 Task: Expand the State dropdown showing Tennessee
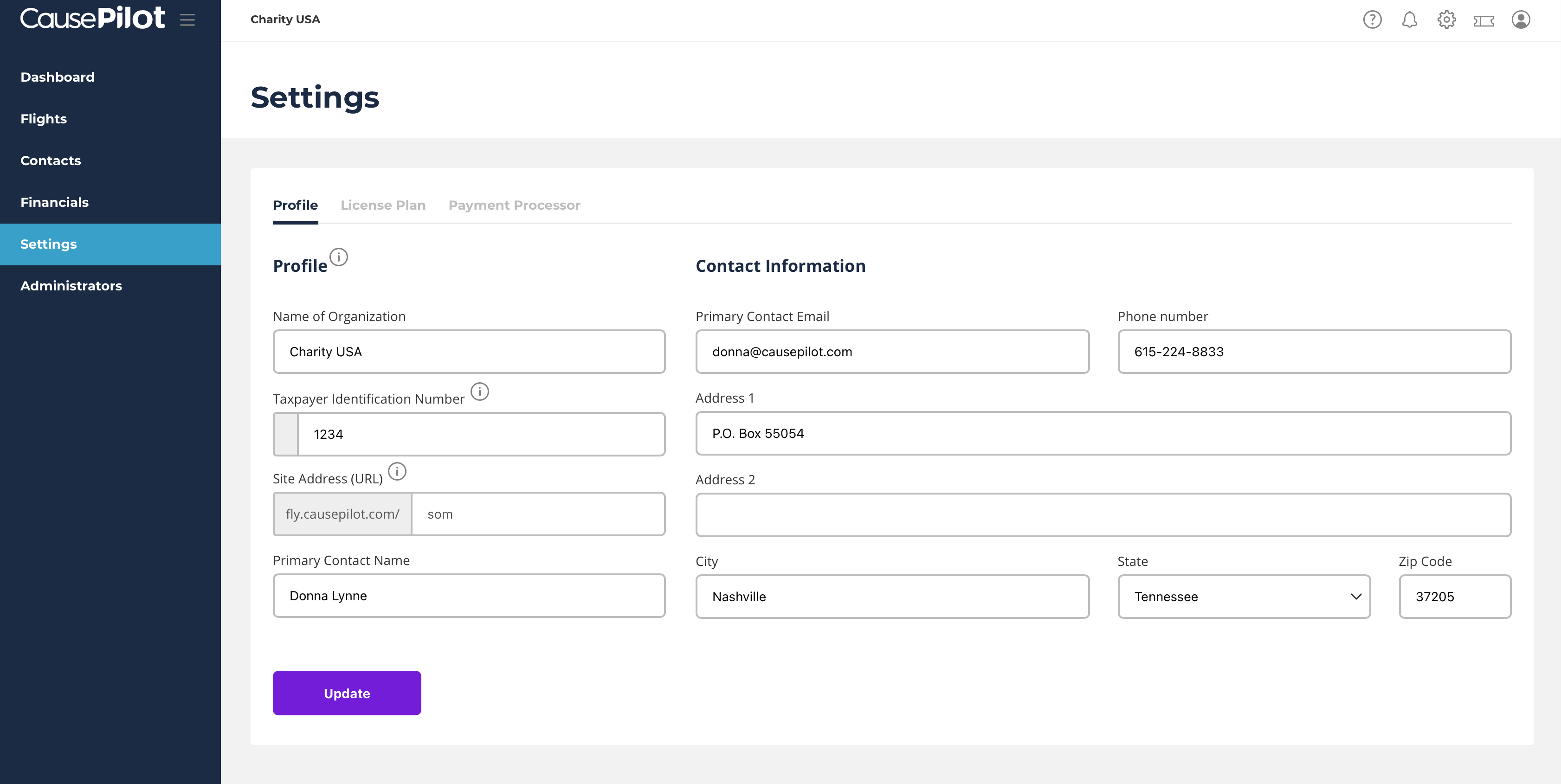[x=1244, y=597]
